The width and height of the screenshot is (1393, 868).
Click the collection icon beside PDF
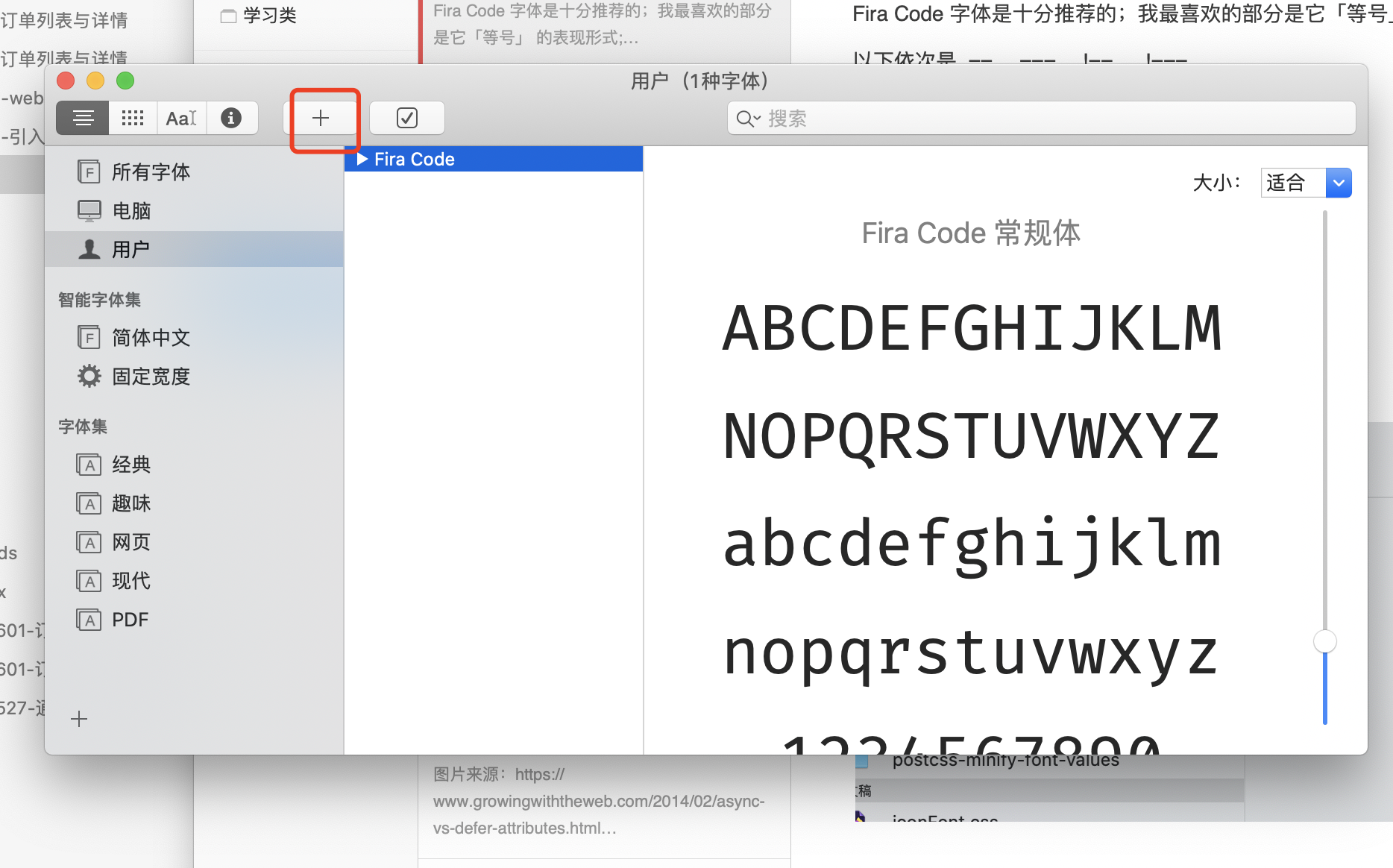point(89,620)
